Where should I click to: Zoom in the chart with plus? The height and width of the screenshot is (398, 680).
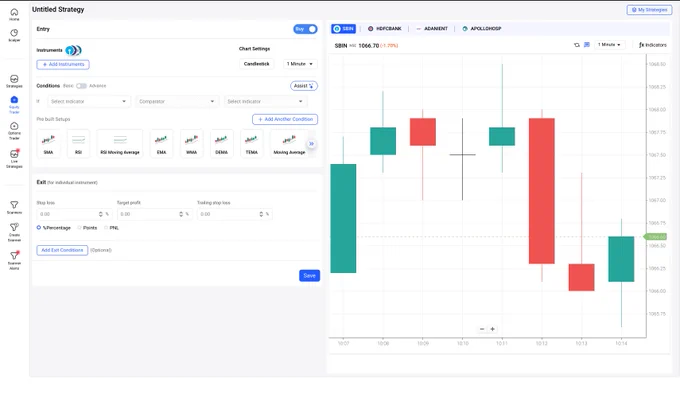pos(493,329)
